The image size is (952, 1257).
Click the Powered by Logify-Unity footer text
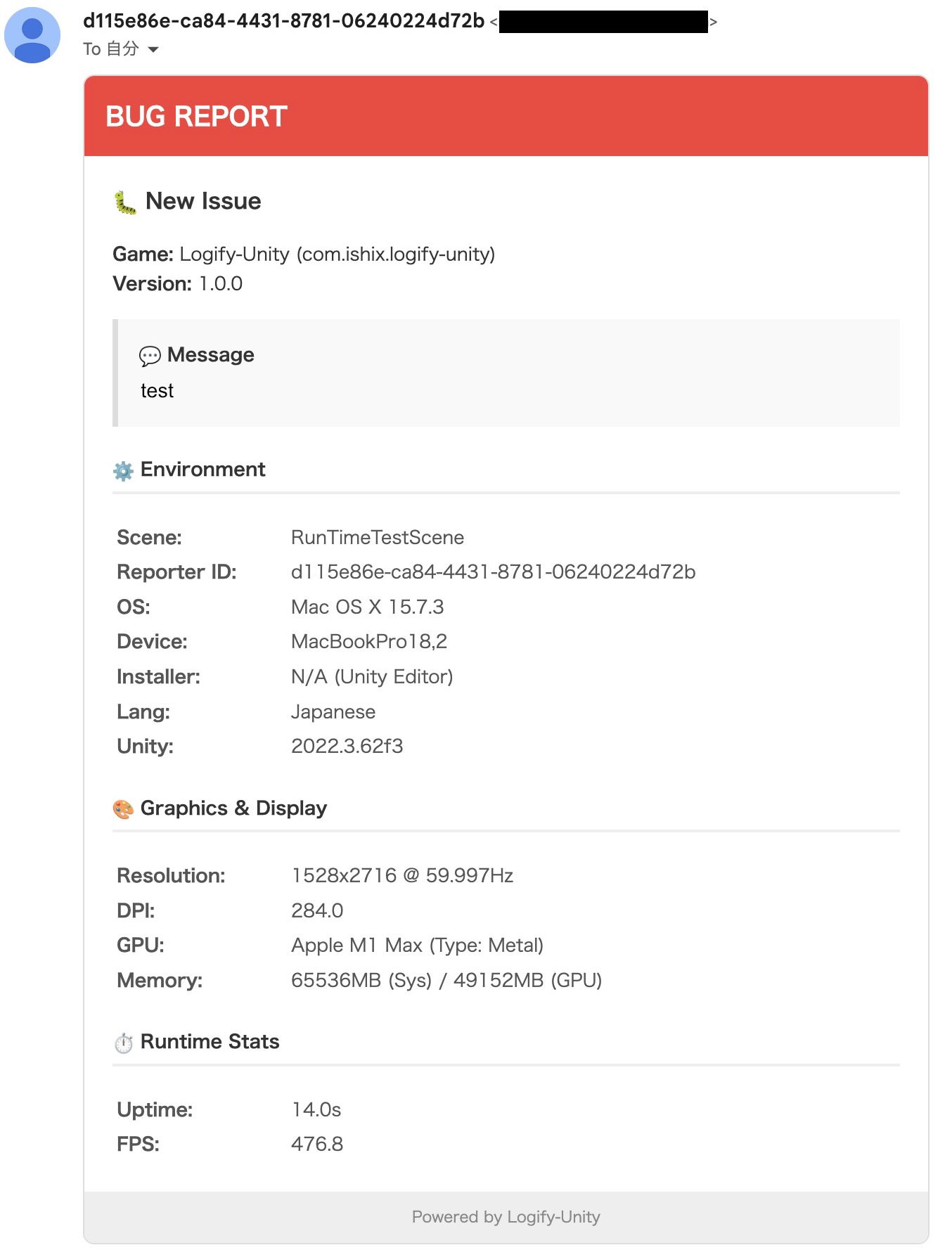tap(506, 1217)
